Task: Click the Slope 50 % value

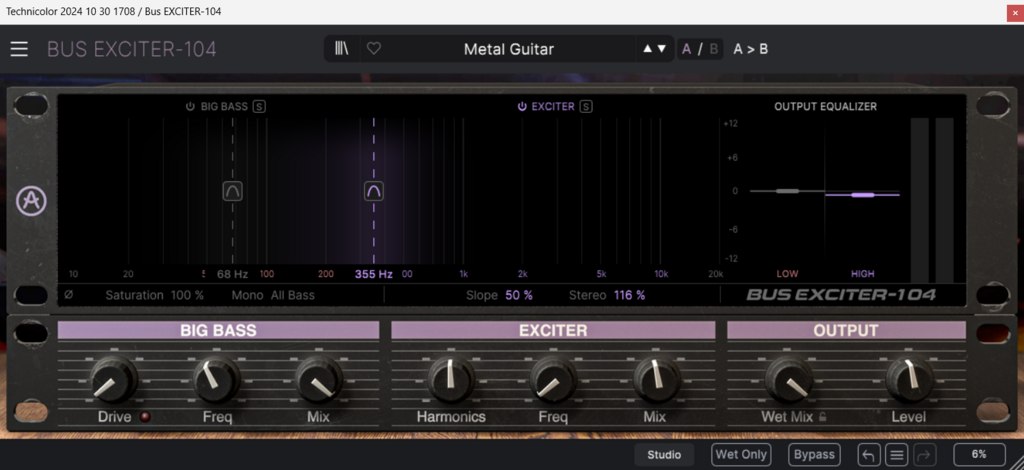Action: (519, 295)
